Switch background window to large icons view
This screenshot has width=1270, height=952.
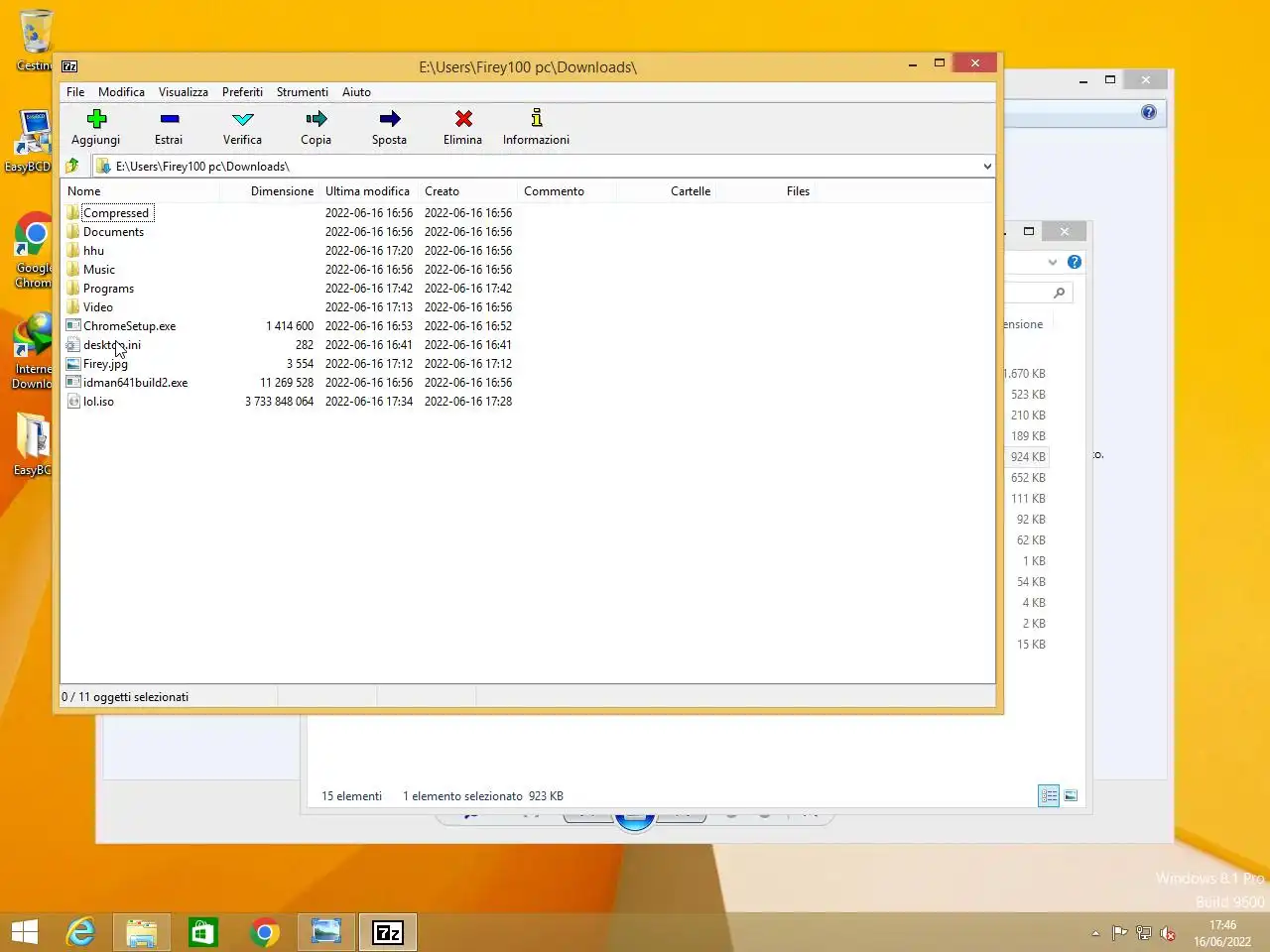(1071, 795)
